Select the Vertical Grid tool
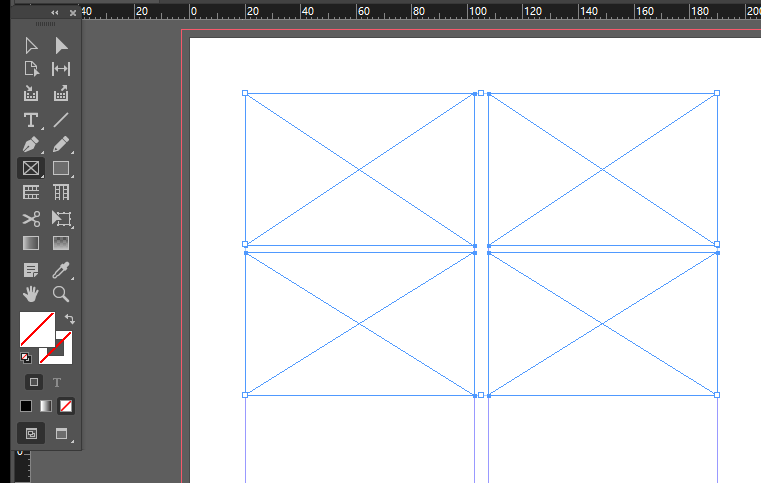The image size is (761, 483). pyautogui.click(x=61, y=193)
